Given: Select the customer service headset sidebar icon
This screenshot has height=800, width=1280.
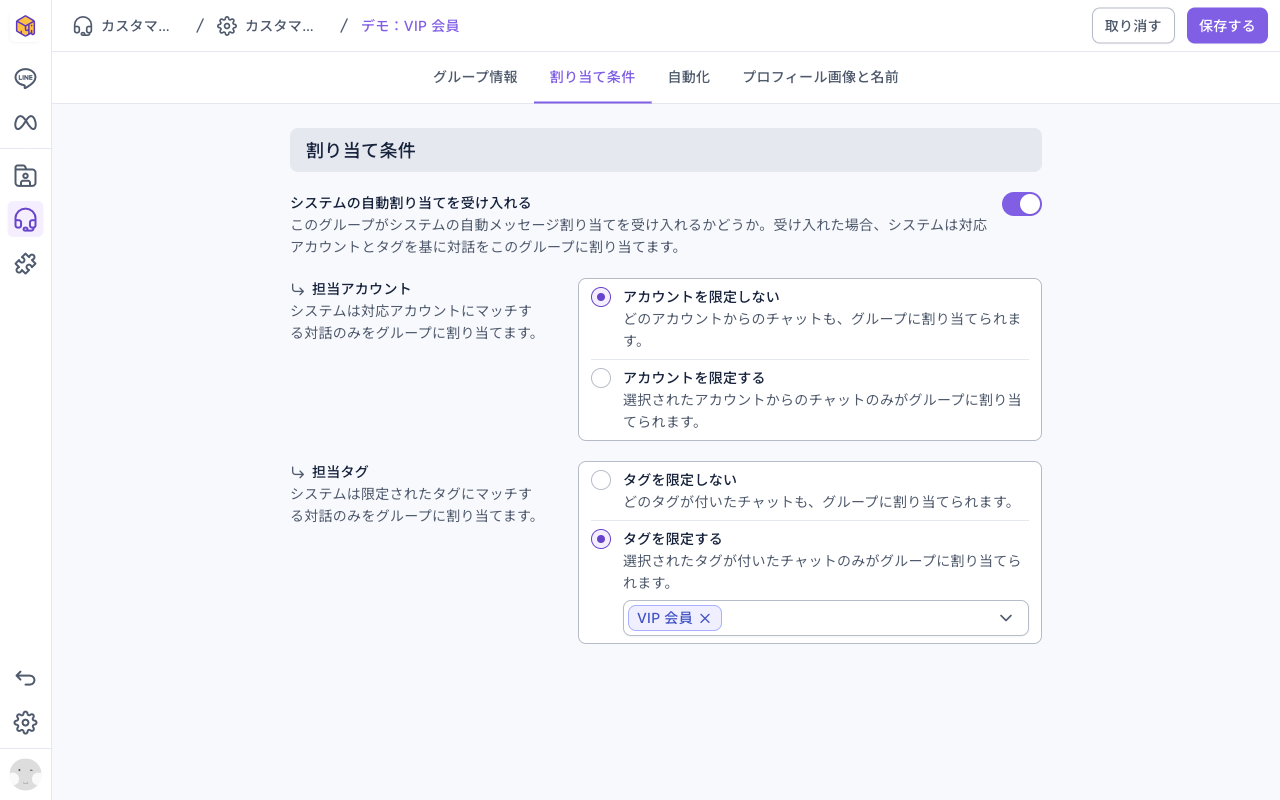Looking at the screenshot, I should pos(25,220).
